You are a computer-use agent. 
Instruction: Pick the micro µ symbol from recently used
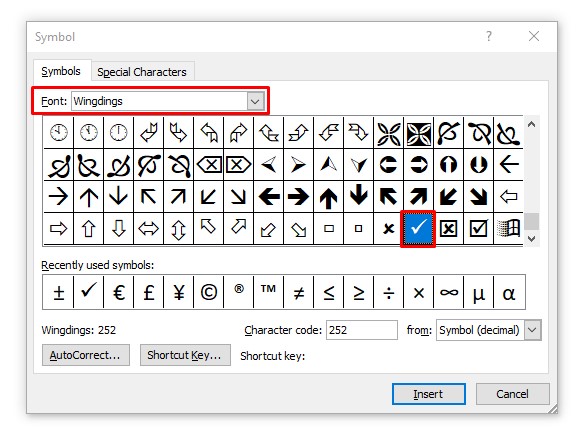click(x=478, y=292)
